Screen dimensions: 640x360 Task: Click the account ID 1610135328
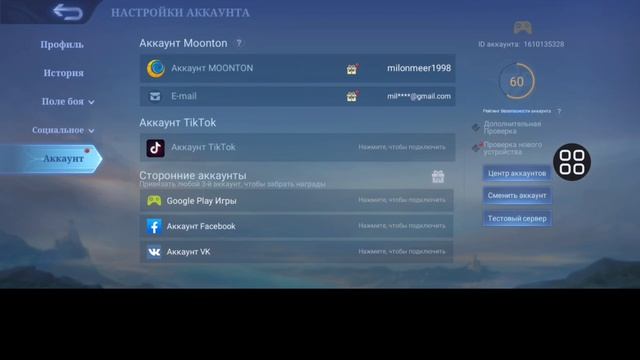pyautogui.click(x=544, y=44)
